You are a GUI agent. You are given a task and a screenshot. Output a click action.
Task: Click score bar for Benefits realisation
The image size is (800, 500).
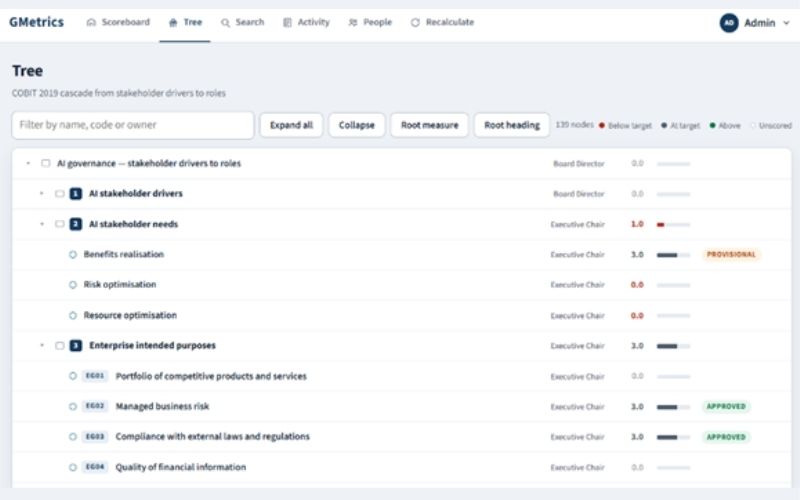click(673, 255)
